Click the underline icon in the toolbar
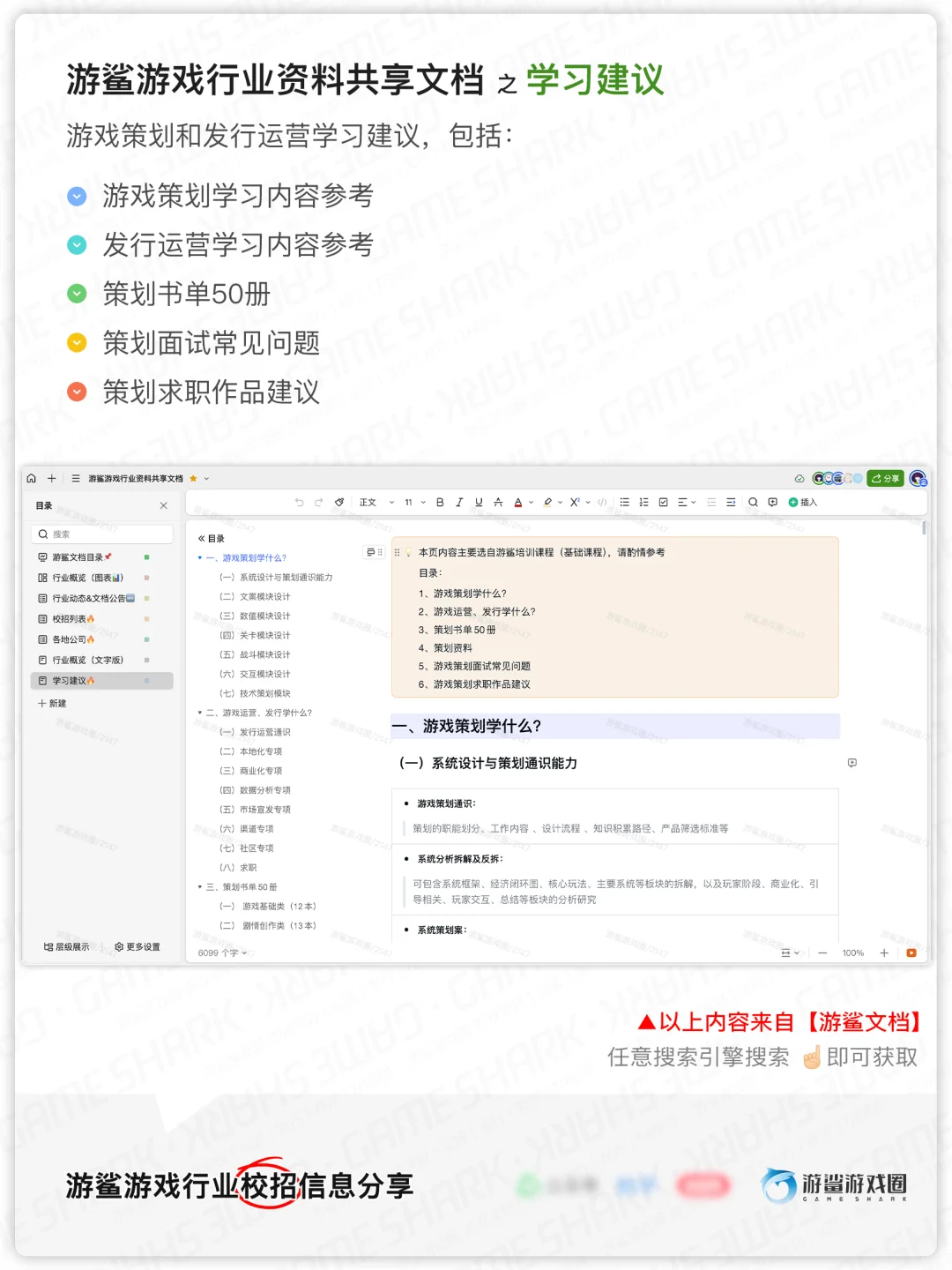 (x=478, y=502)
